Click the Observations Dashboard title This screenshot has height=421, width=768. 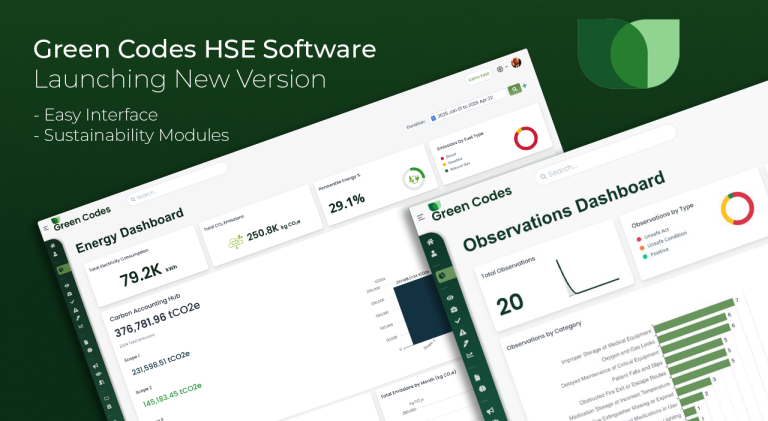point(564,210)
